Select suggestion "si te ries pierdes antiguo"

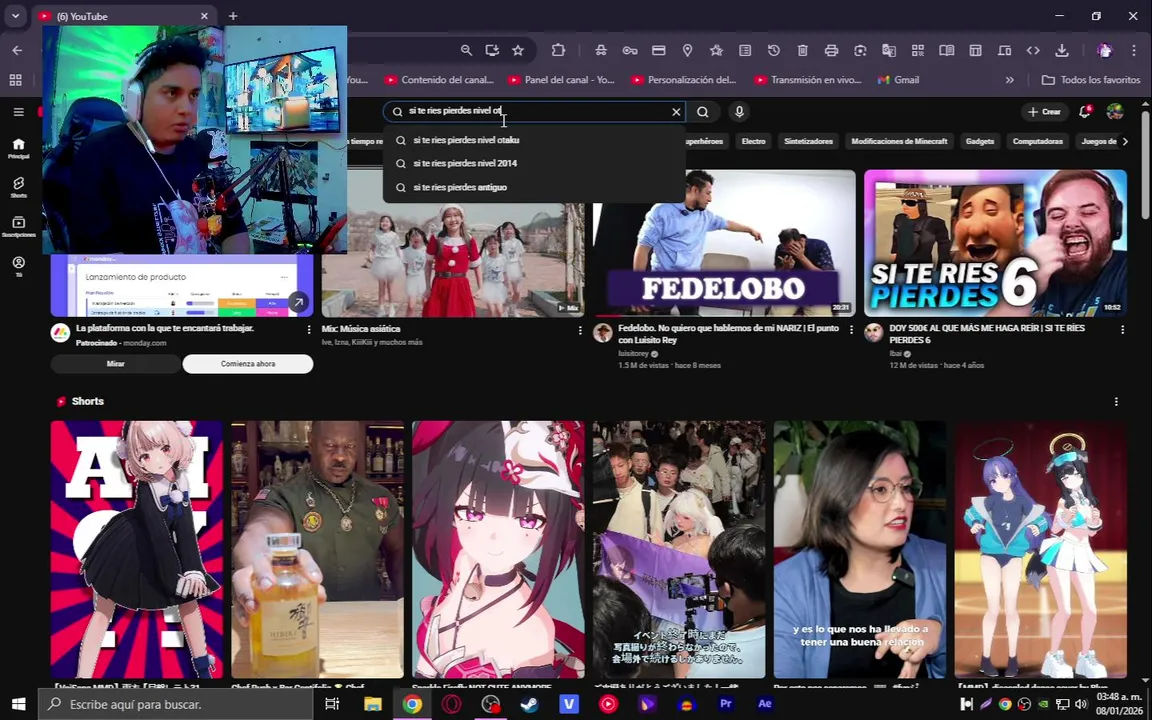(x=534, y=187)
